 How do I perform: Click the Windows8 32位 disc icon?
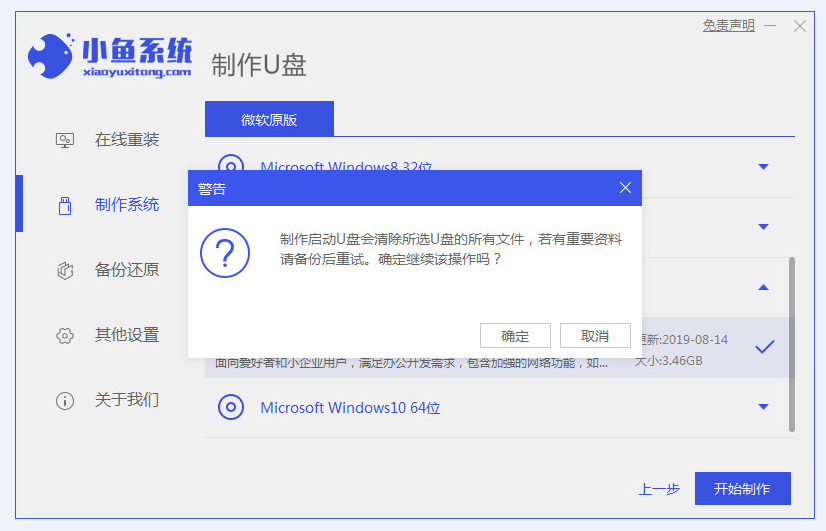tap(231, 163)
